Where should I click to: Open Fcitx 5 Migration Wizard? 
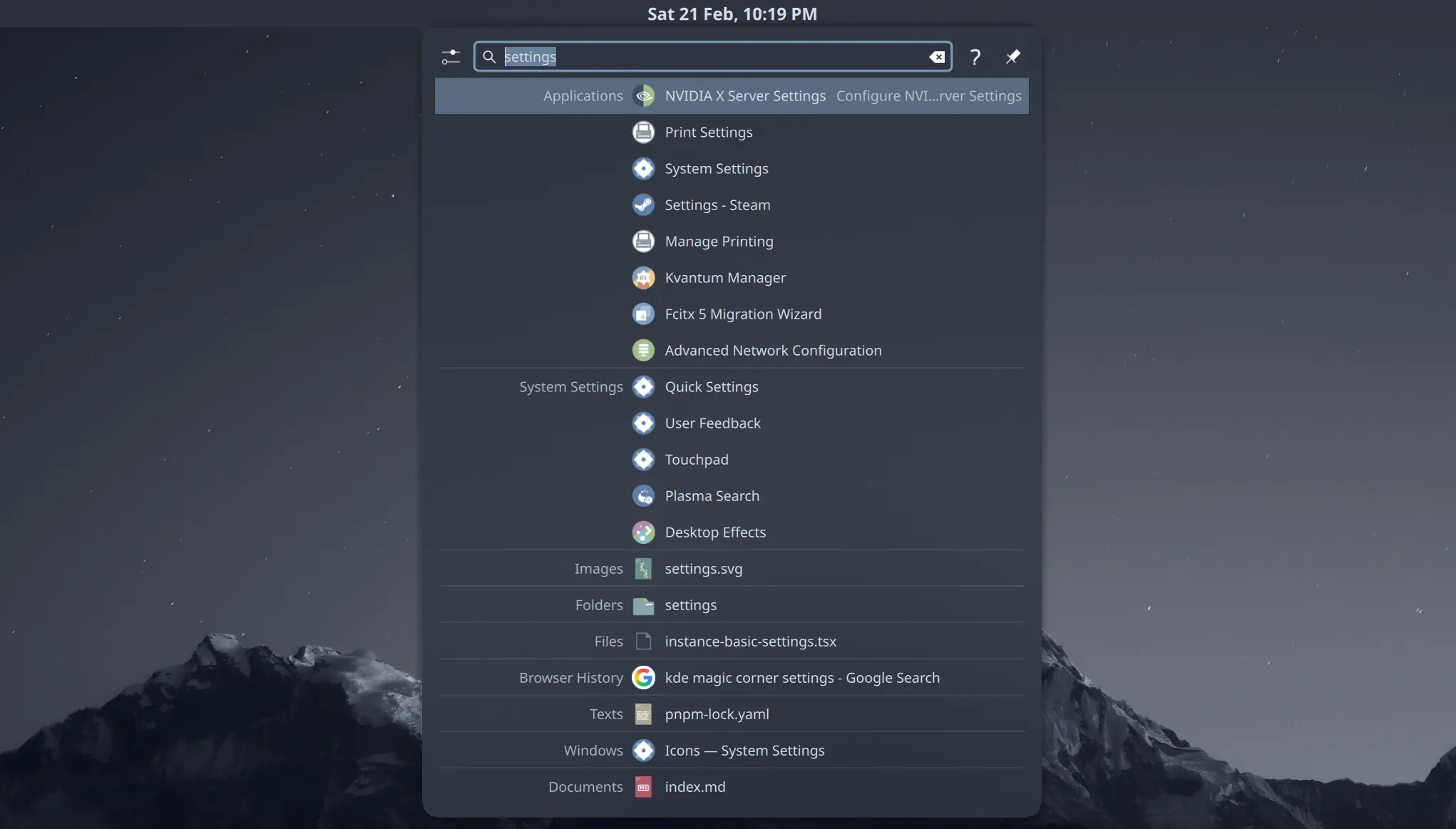point(742,314)
